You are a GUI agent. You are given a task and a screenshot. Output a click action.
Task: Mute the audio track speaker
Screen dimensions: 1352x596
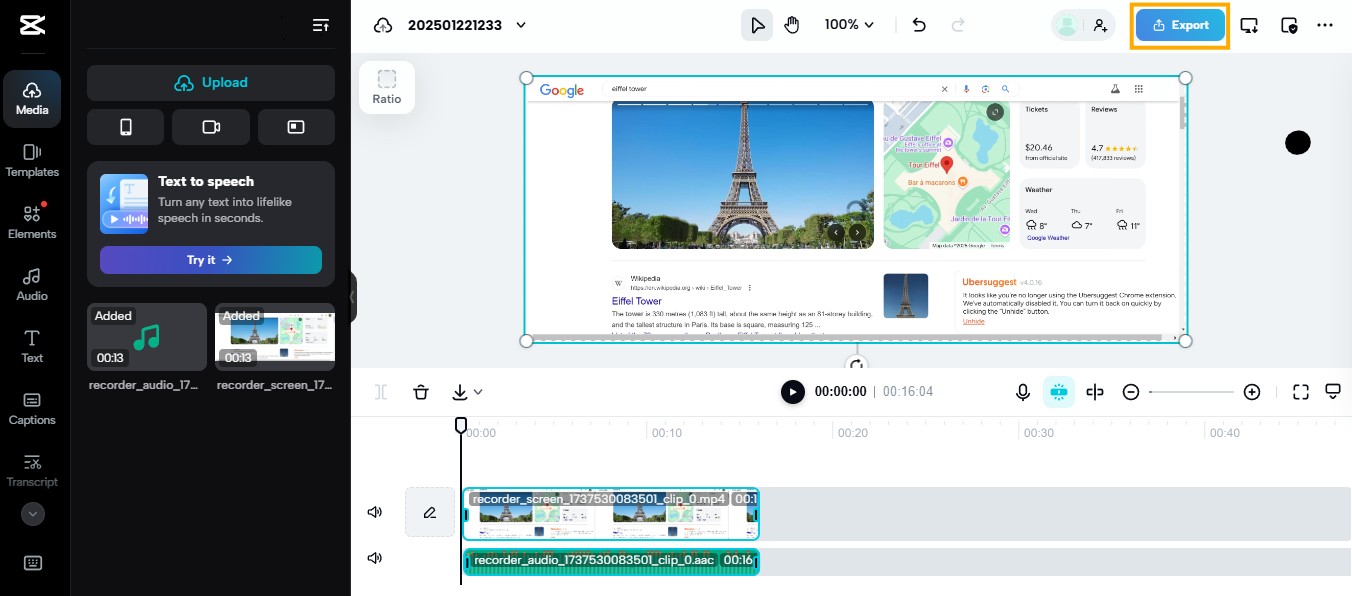[x=375, y=558]
